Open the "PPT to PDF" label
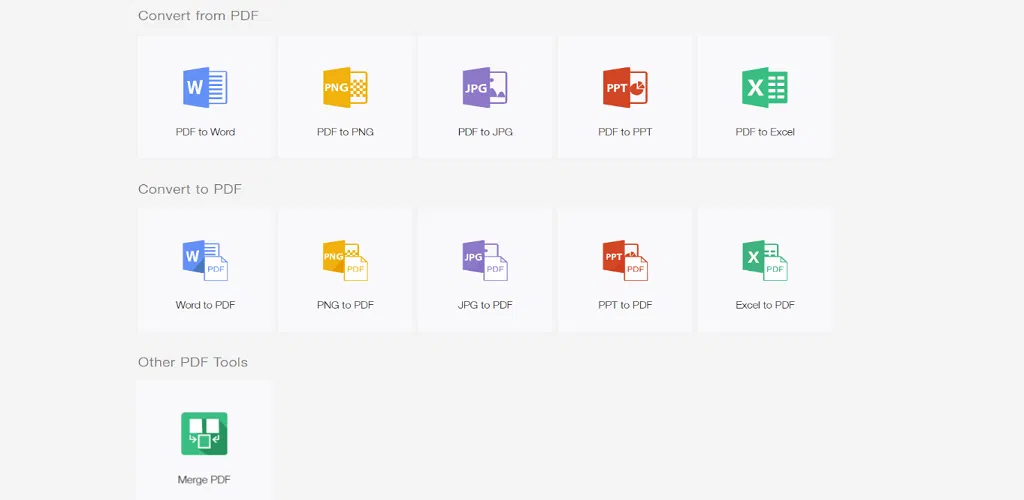The image size is (1024, 500). tap(625, 305)
